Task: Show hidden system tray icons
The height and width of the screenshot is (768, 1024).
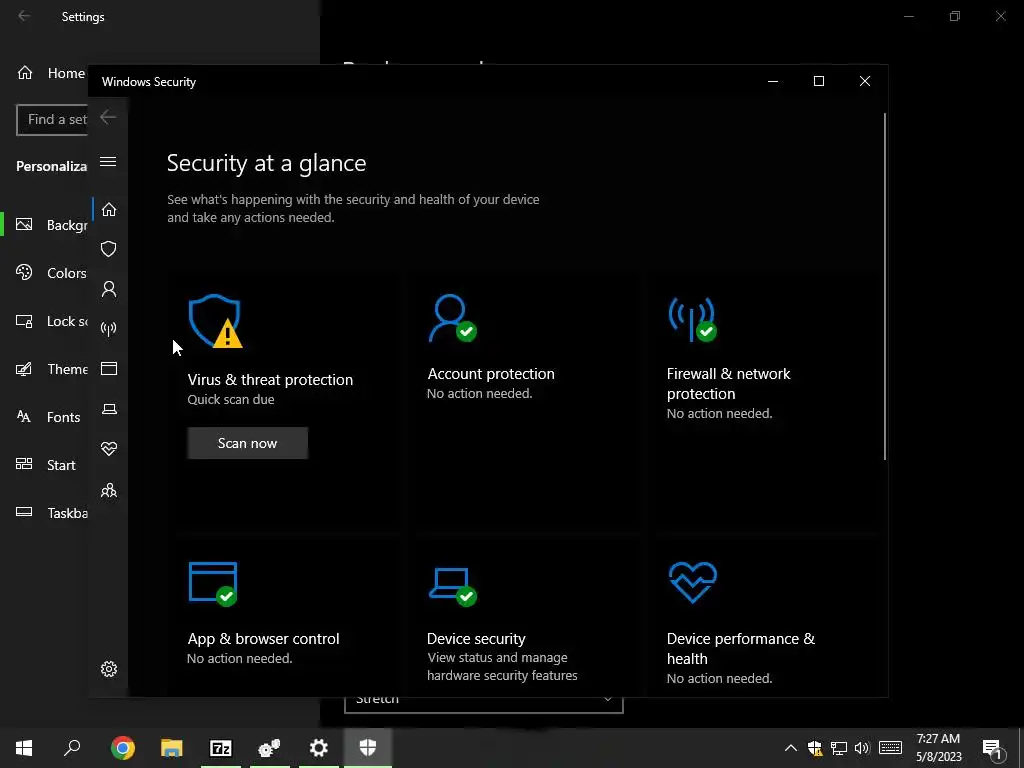Action: (790, 748)
